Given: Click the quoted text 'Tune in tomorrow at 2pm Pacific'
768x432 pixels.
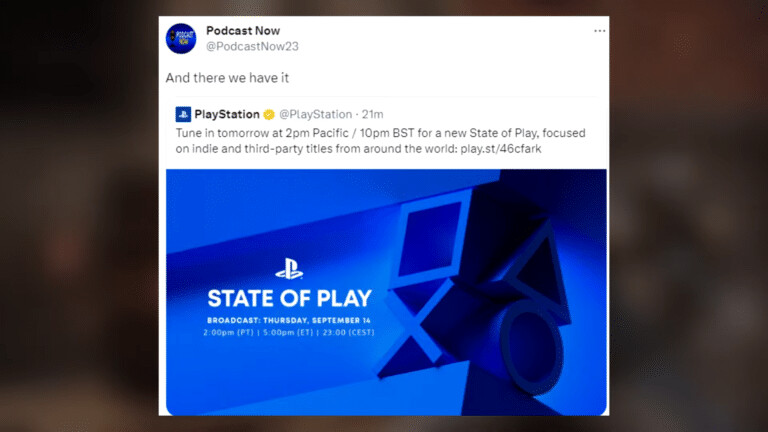Looking at the screenshot, I should 262,133.
